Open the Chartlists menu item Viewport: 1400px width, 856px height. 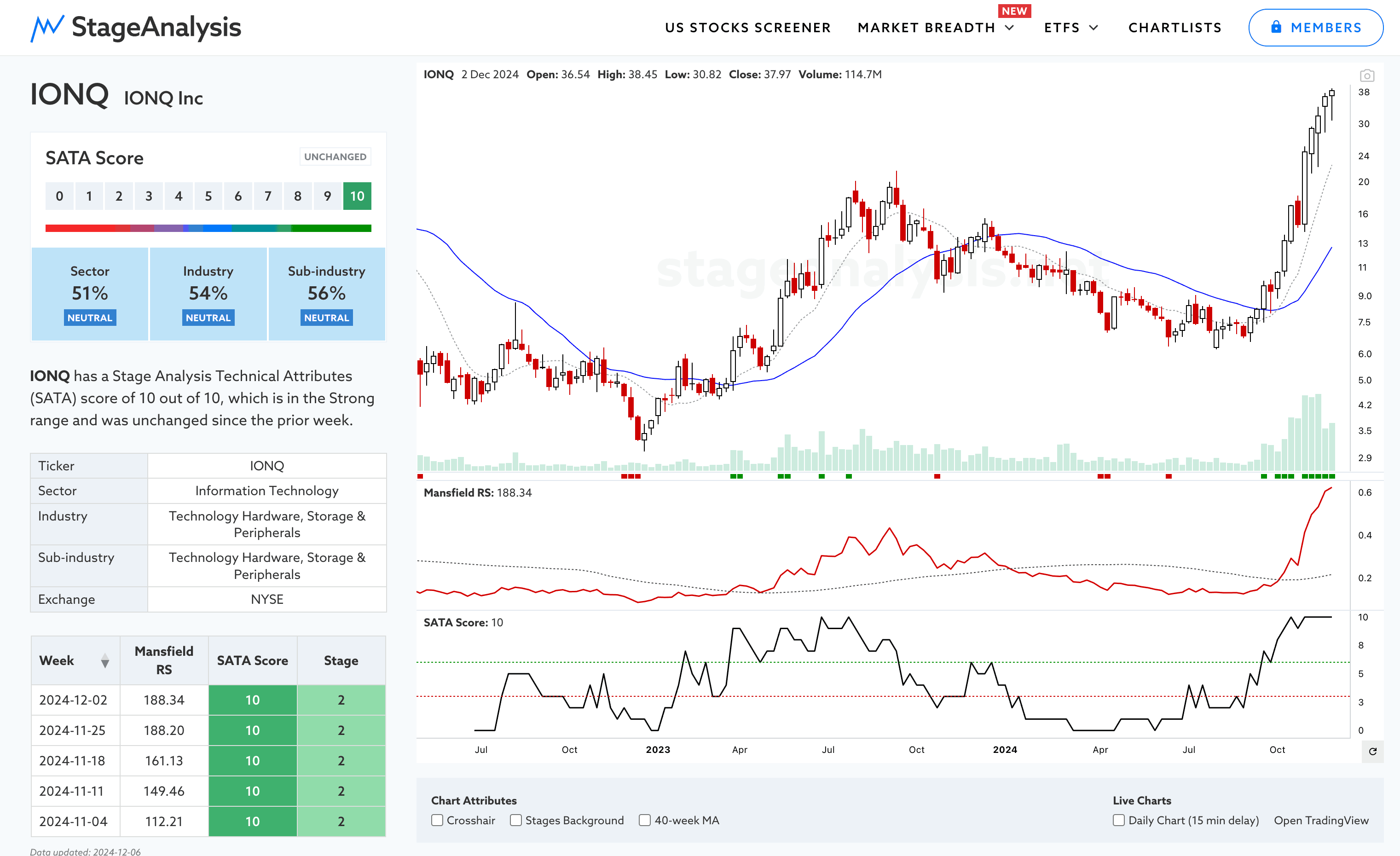(x=1174, y=27)
